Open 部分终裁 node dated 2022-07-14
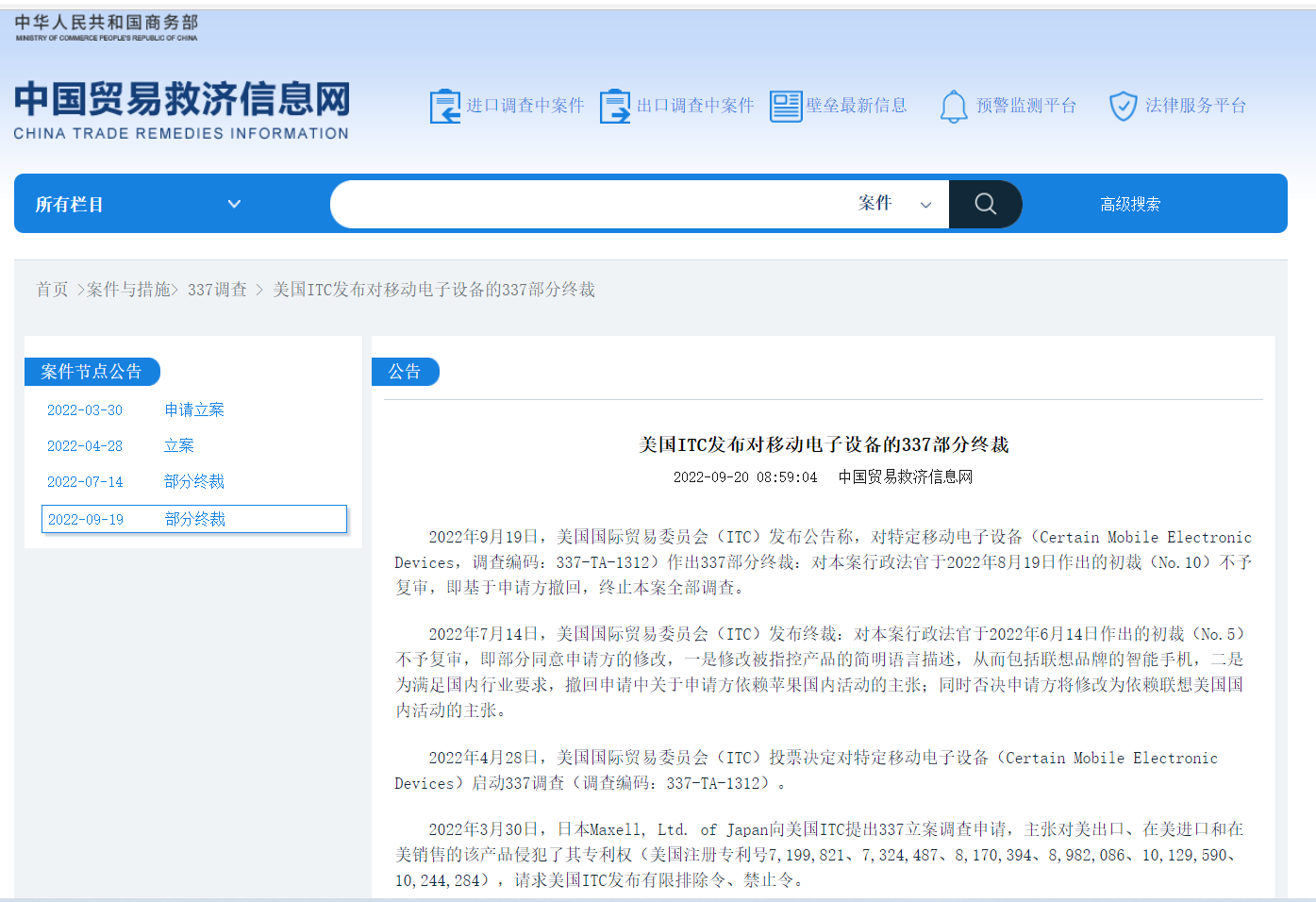Image resolution: width=1316 pixels, height=902 pixels. click(x=194, y=481)
